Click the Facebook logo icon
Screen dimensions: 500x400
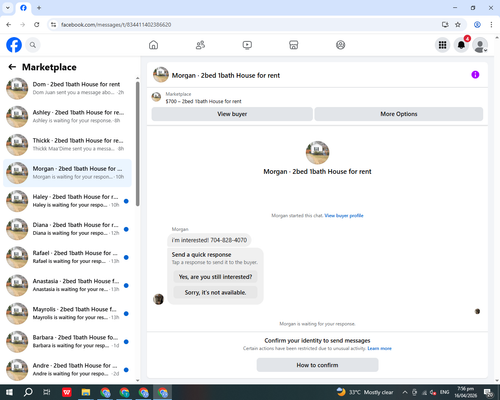[14, 45]
